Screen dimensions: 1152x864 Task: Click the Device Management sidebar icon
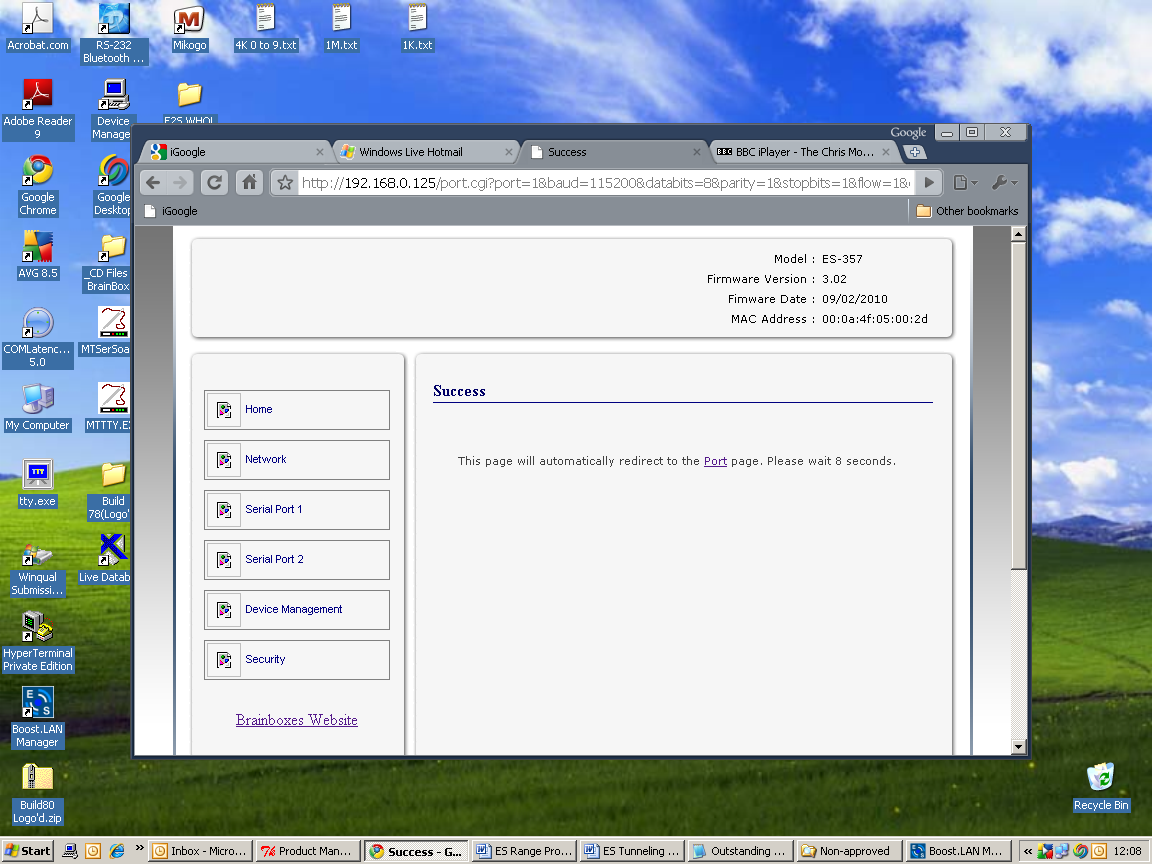click(x=224, y=610)
